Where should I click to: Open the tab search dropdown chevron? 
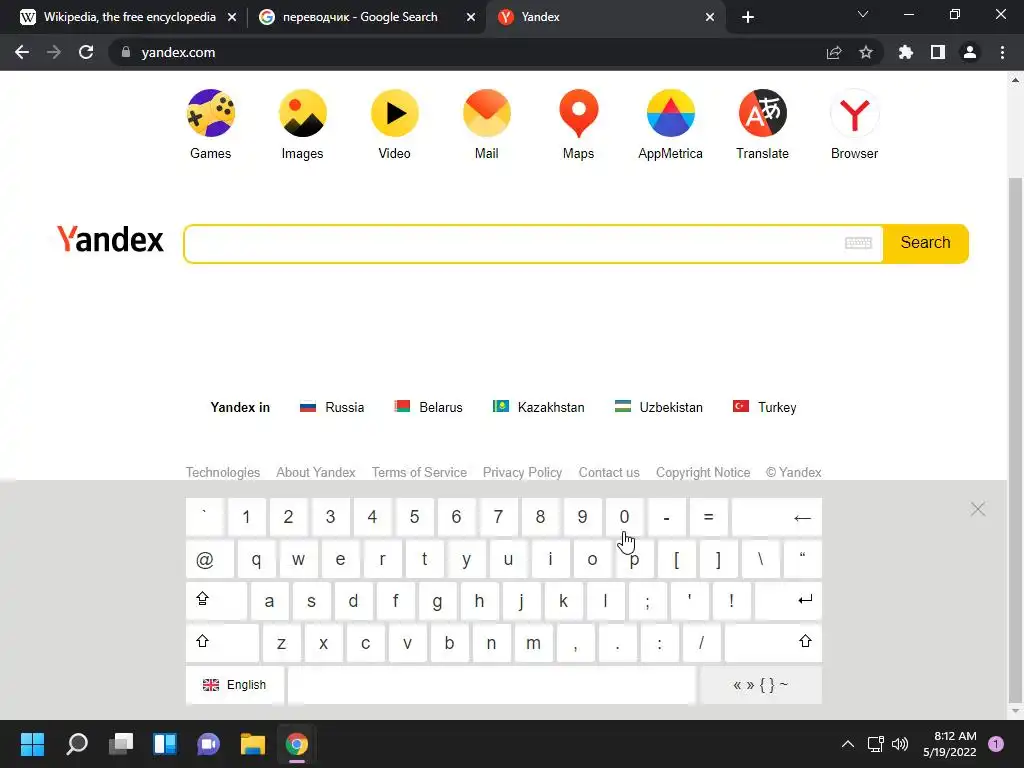[x=863, y=14]
